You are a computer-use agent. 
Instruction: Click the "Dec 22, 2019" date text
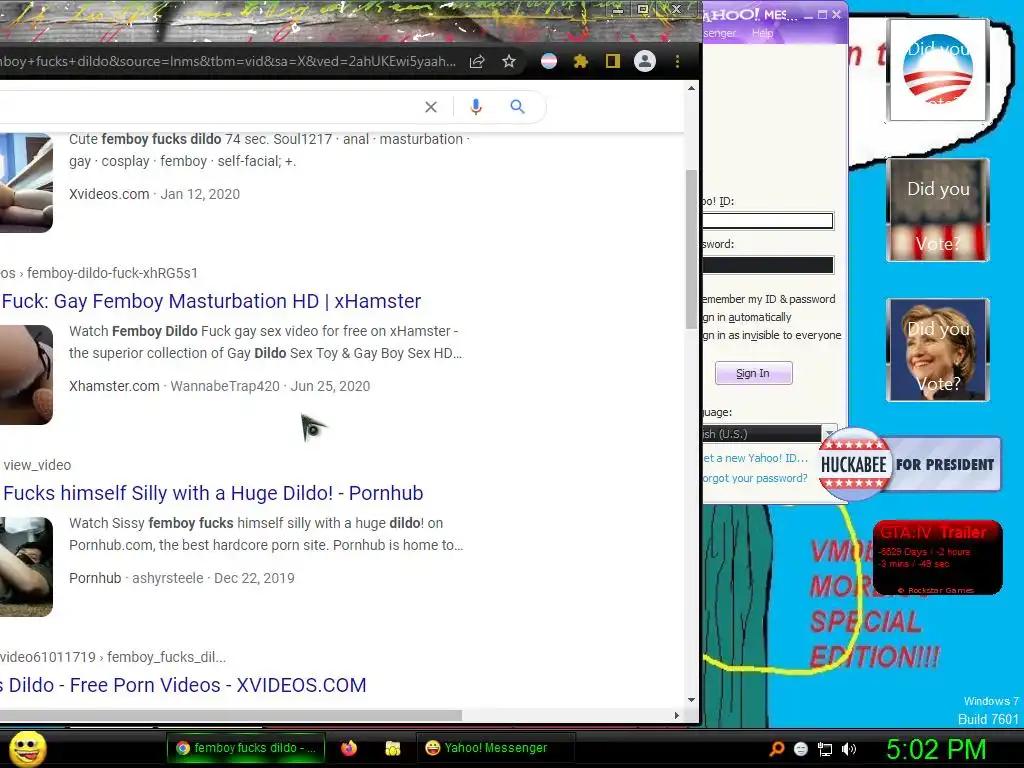pyautogui.click(x=255, y=578)
